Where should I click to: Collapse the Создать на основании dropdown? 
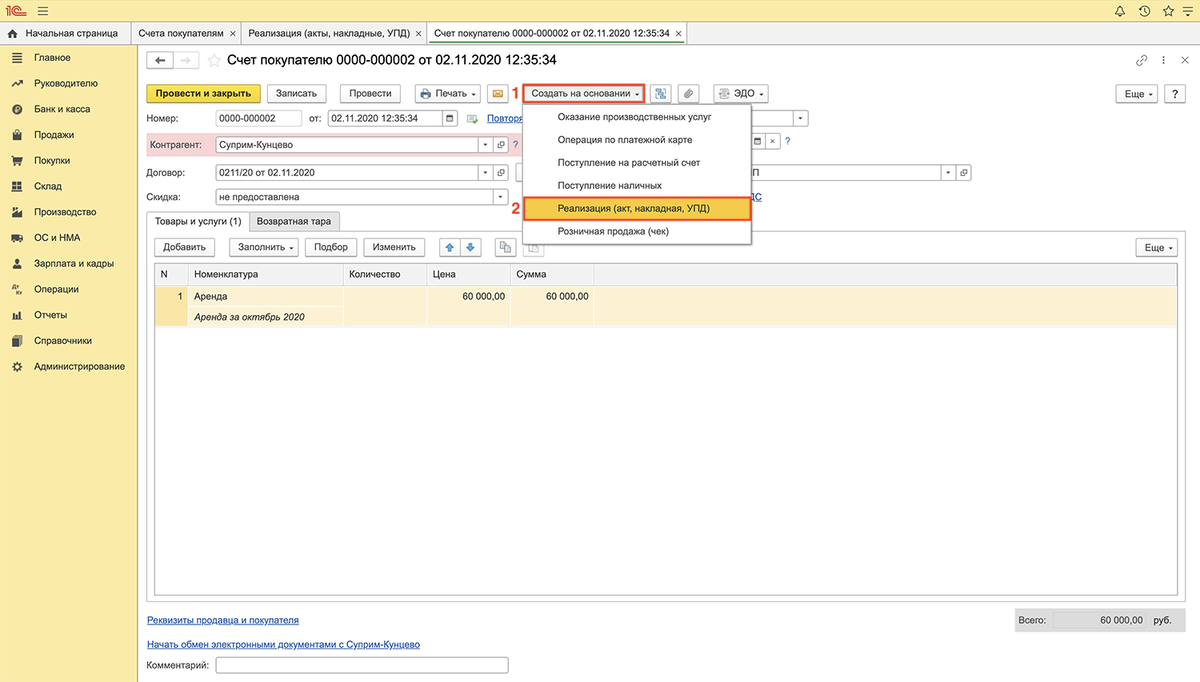pyautogui.click(x=585, y=93)
